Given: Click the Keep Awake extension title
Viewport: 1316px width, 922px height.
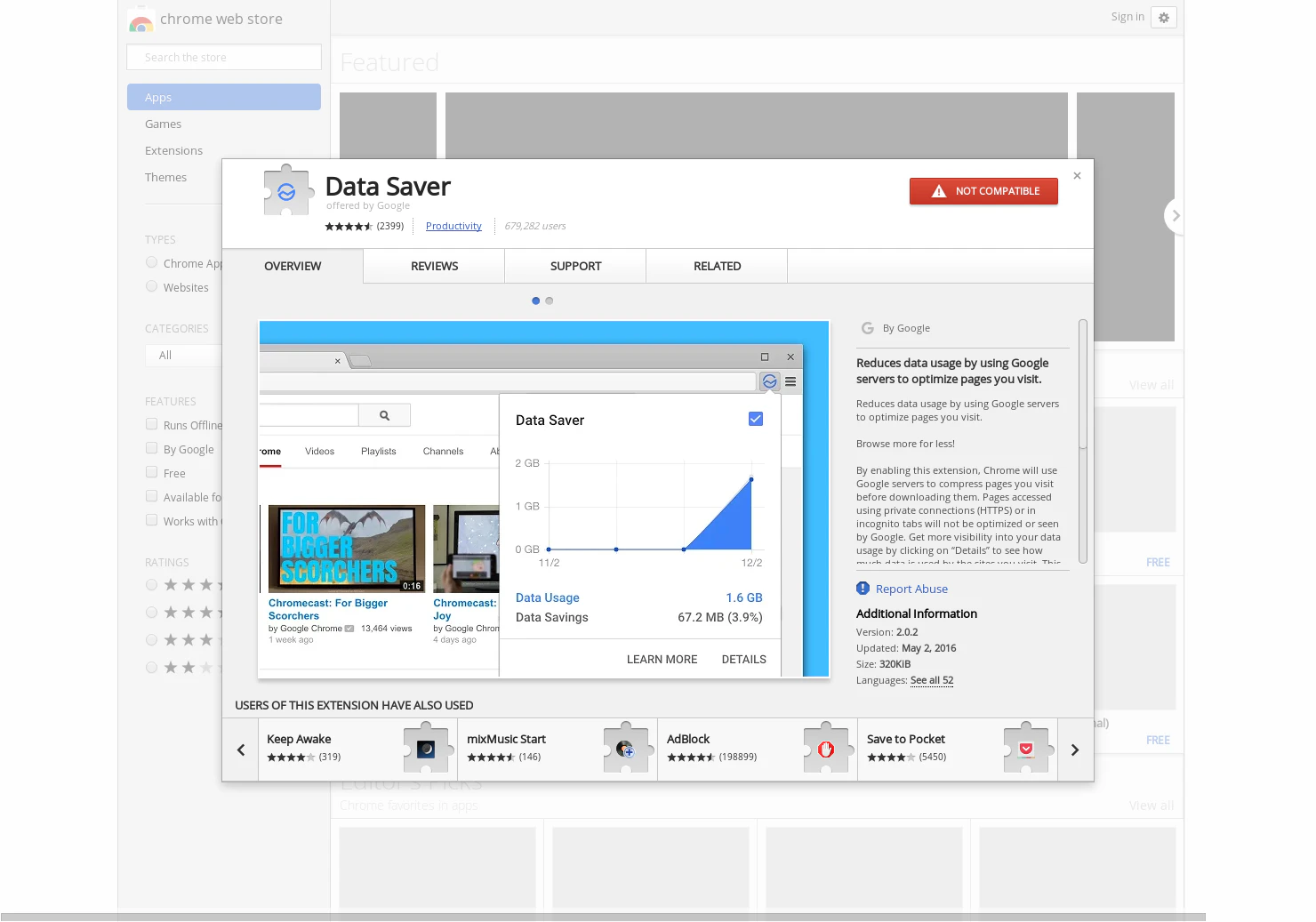Looking at the screenshot, I should coord(299,739).
